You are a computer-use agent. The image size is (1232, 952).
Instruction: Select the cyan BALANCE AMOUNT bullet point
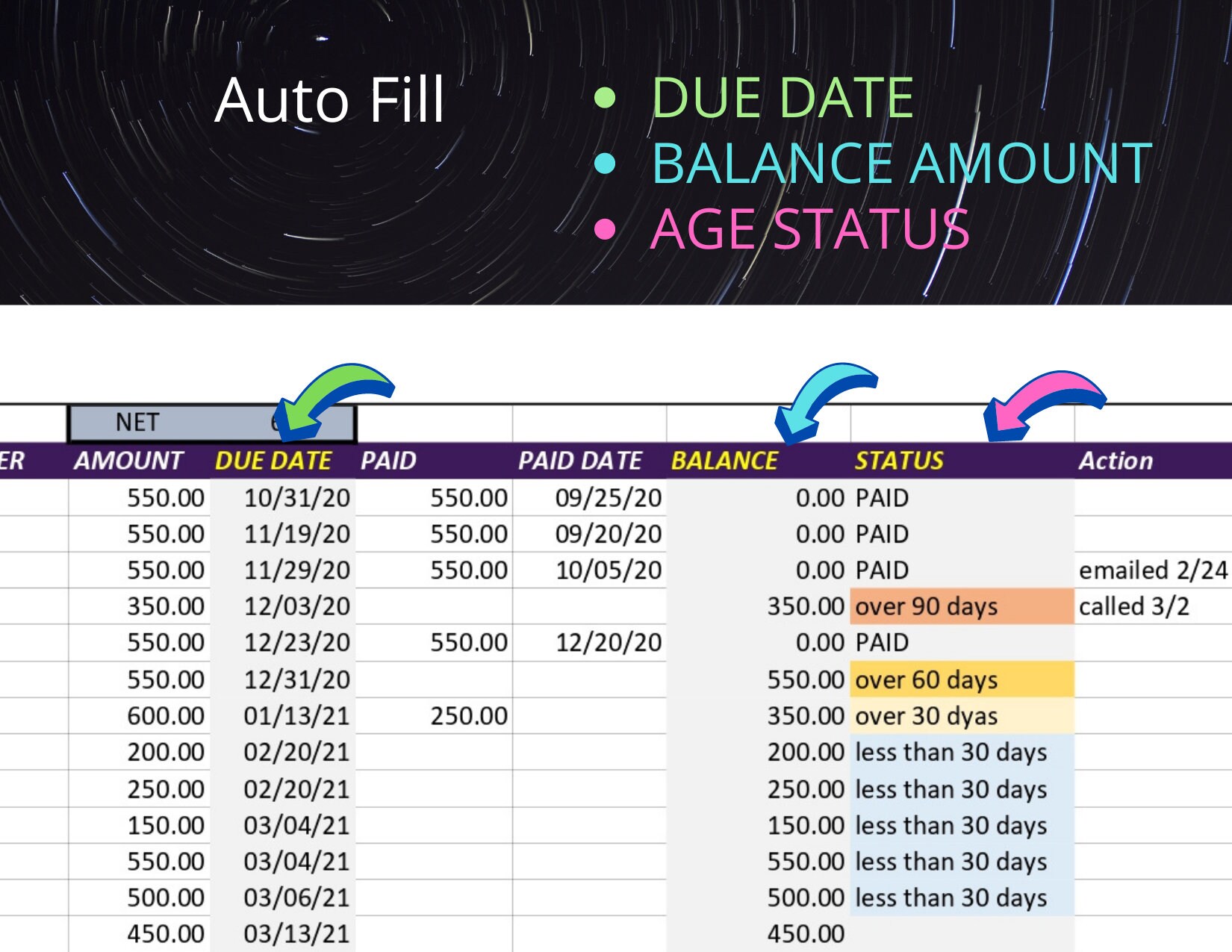click(896, 162)
